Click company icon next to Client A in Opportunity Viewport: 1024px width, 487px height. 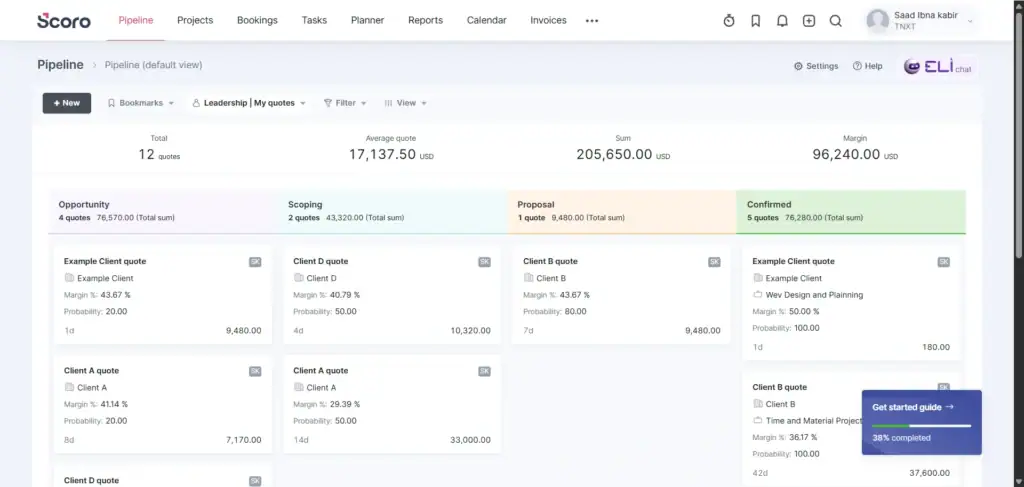69,387
